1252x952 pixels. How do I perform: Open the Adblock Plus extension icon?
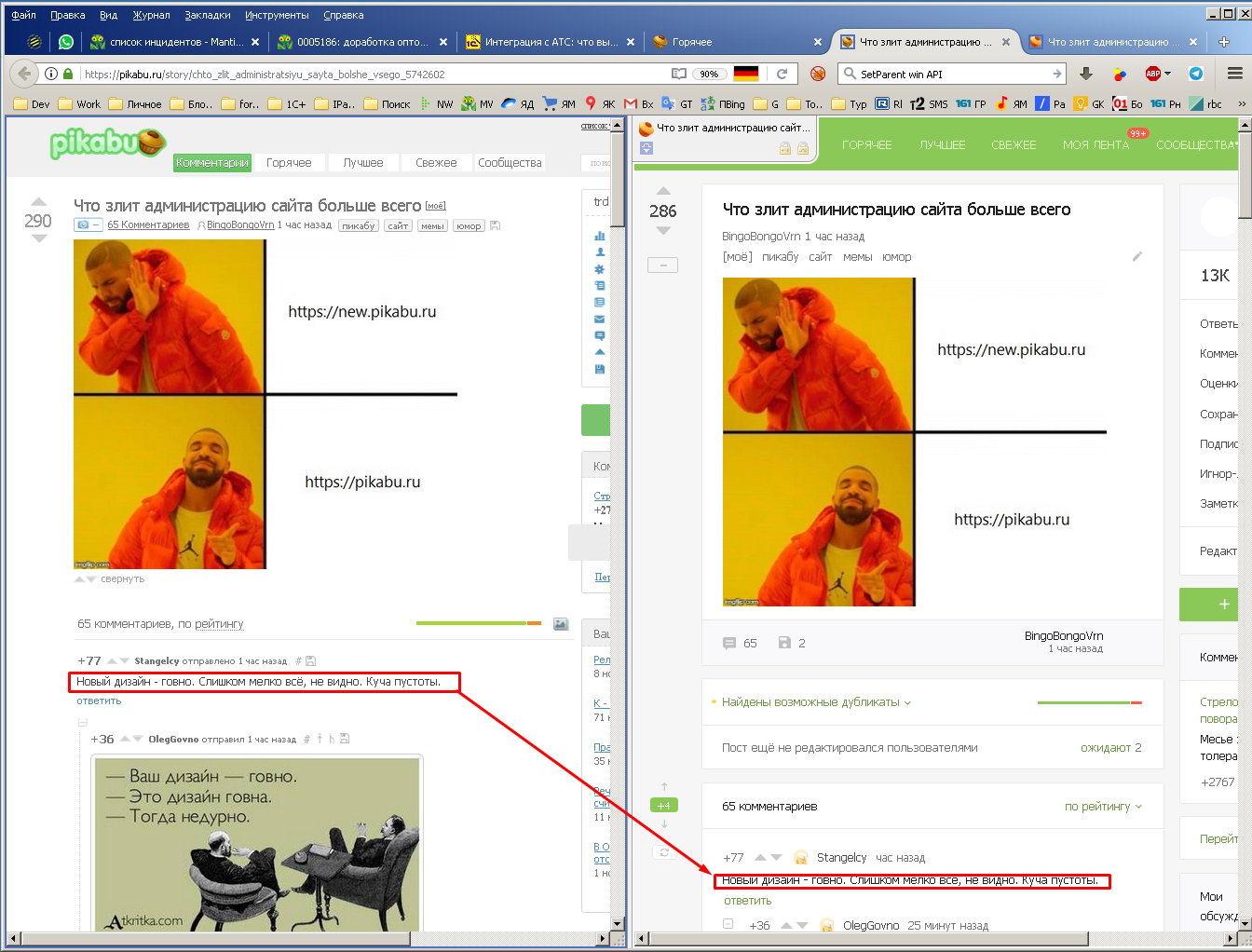tap(1154, 74)
